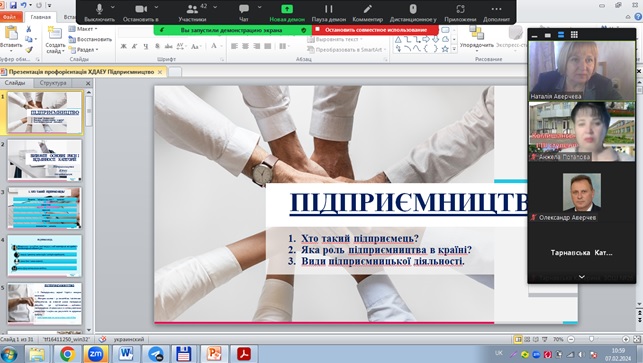
Task: Create new slide (Создать слайд)
Action: tap(55, 39)
